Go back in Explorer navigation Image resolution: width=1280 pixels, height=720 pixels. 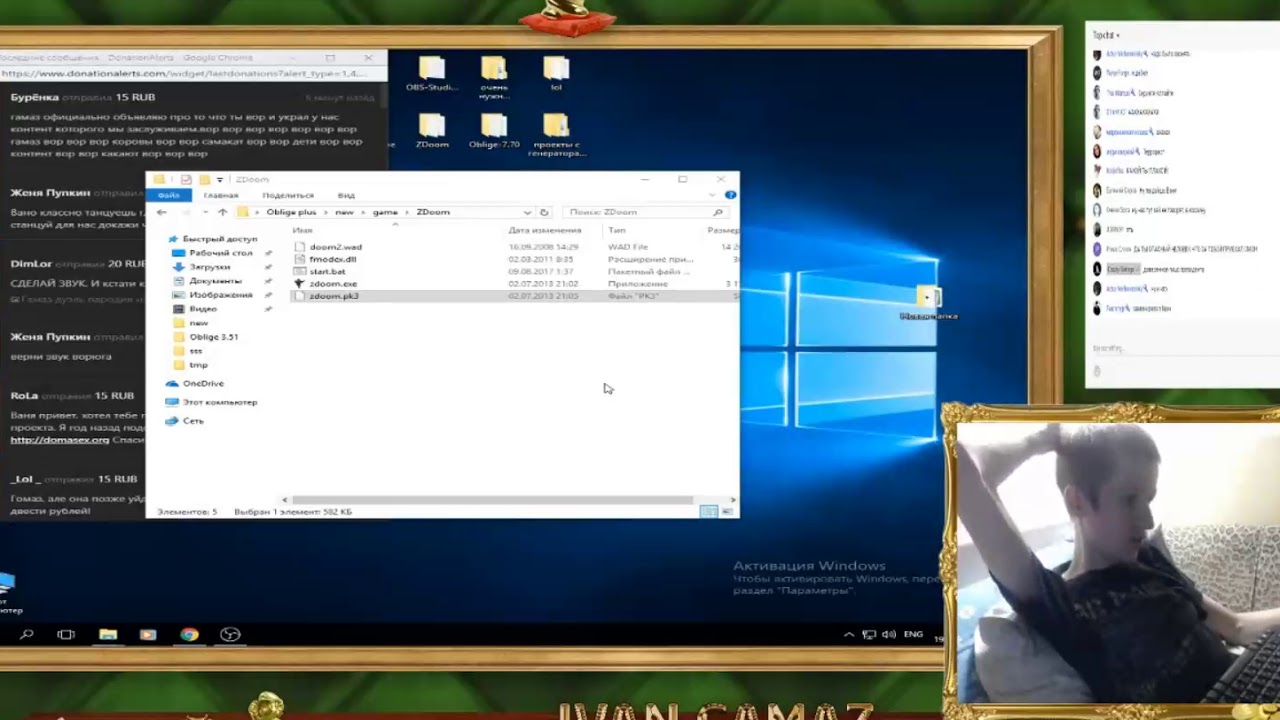tap(162, 212)
